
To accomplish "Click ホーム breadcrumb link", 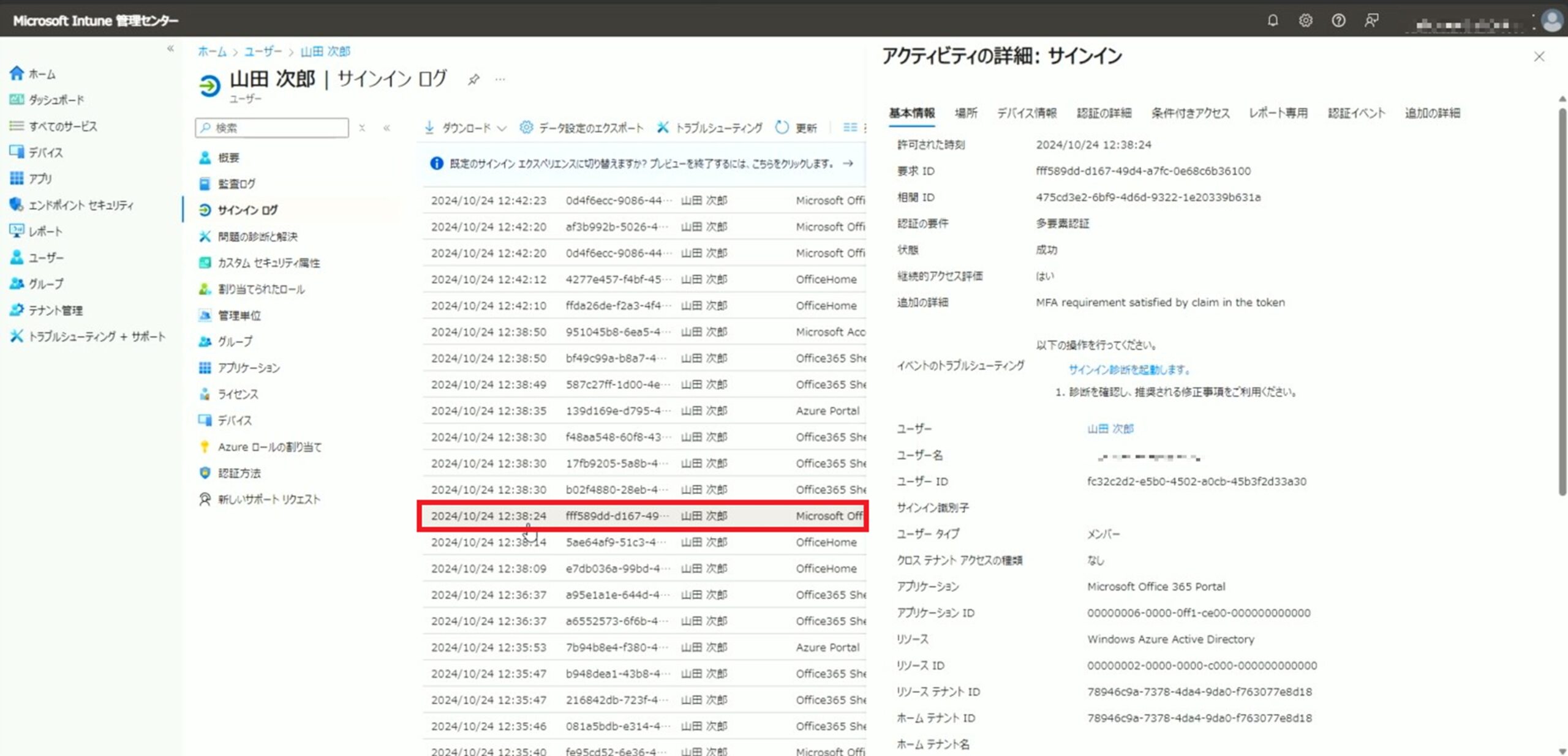I will pos(212,51).
